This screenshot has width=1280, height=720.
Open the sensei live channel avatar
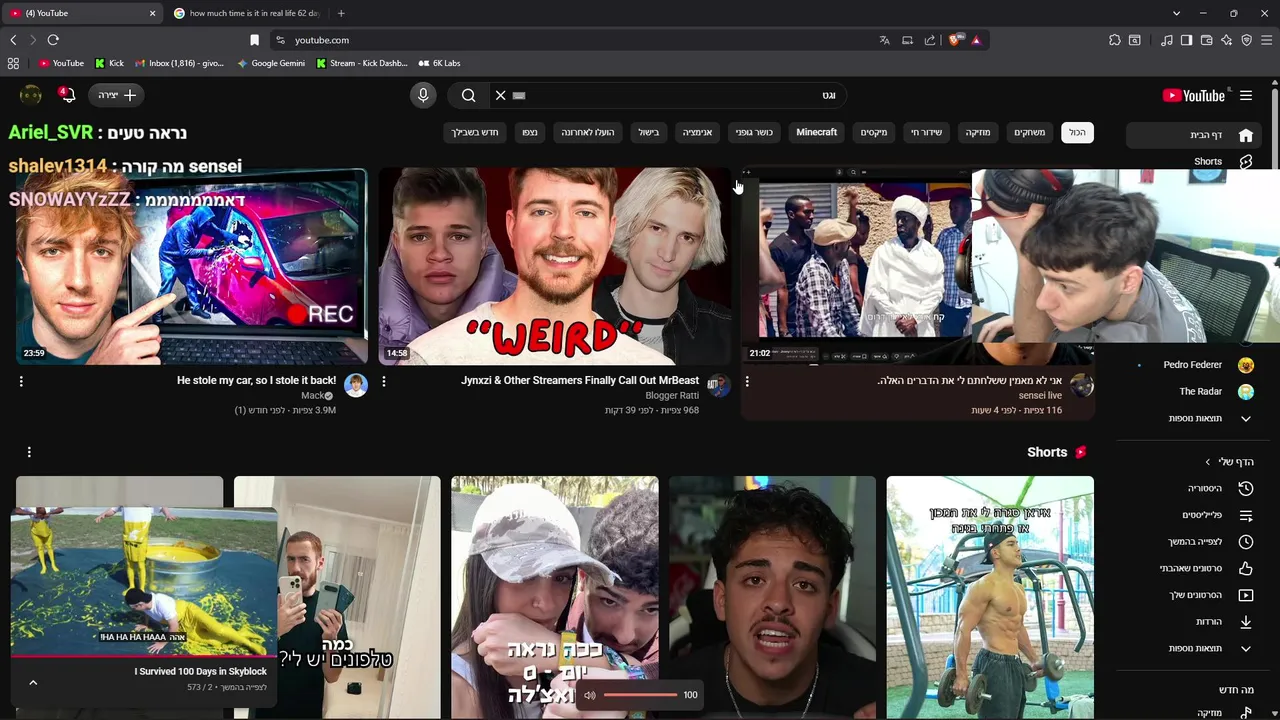pyautogui.click(x=1081, y=385)
